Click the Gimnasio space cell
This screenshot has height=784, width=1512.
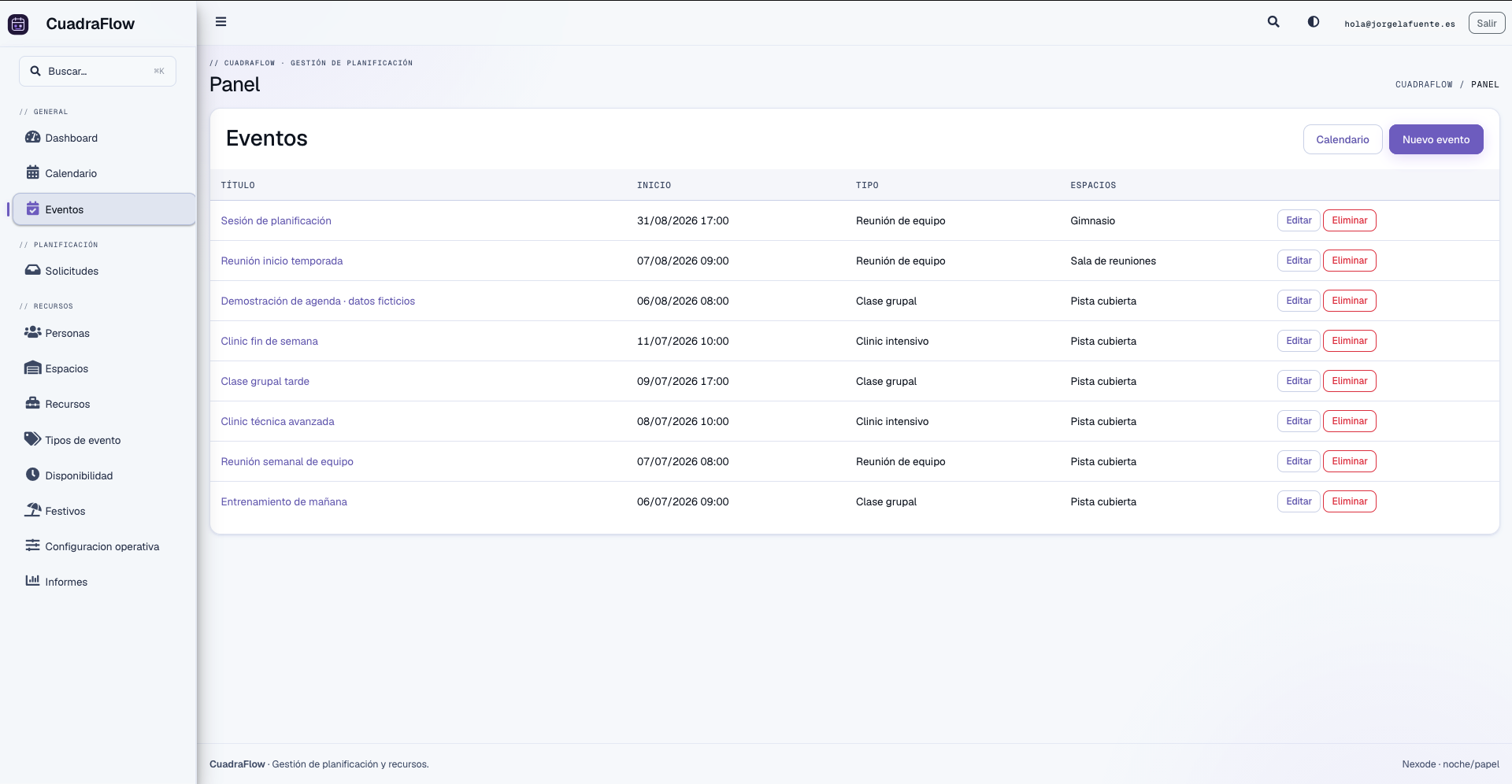pos(1092,220)
